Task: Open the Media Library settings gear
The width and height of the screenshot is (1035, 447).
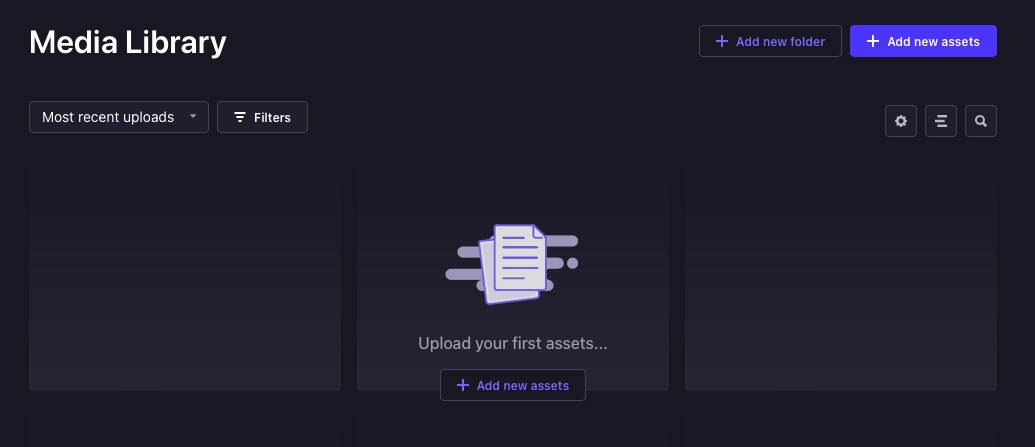Action: point(901,121)
